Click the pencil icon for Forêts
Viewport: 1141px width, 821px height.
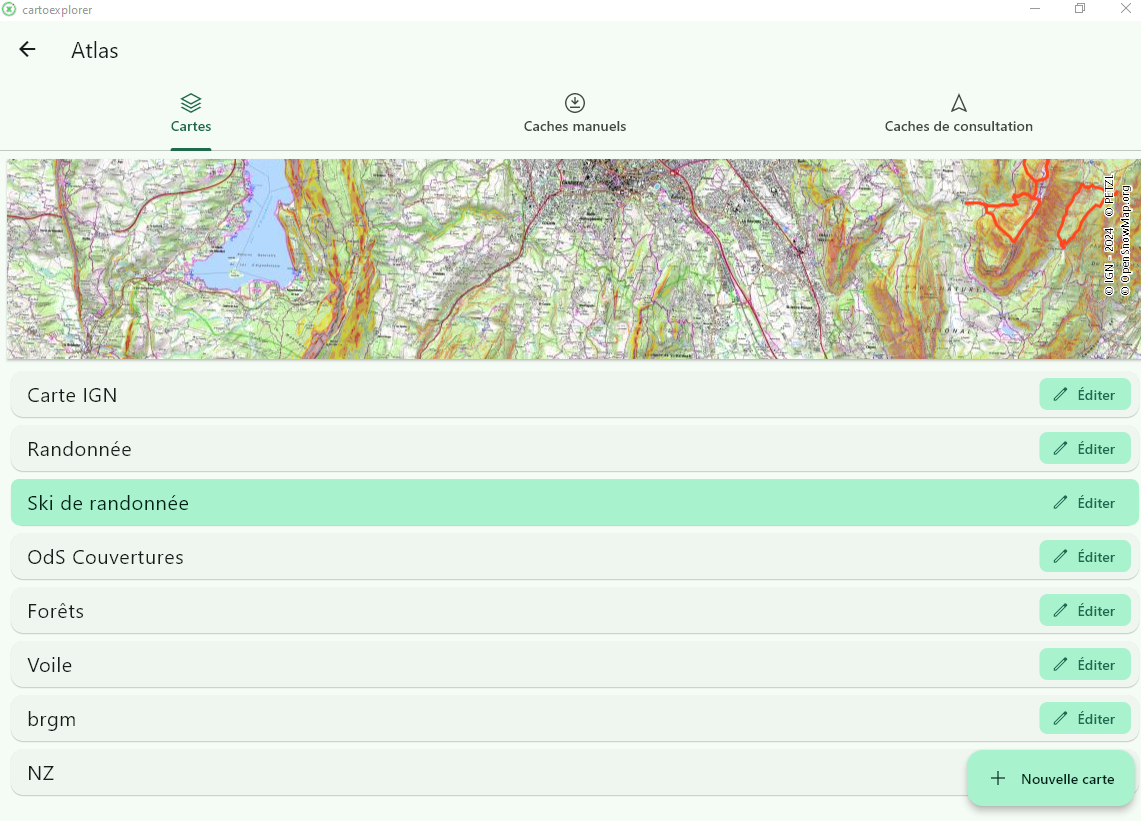[1060, 611]
